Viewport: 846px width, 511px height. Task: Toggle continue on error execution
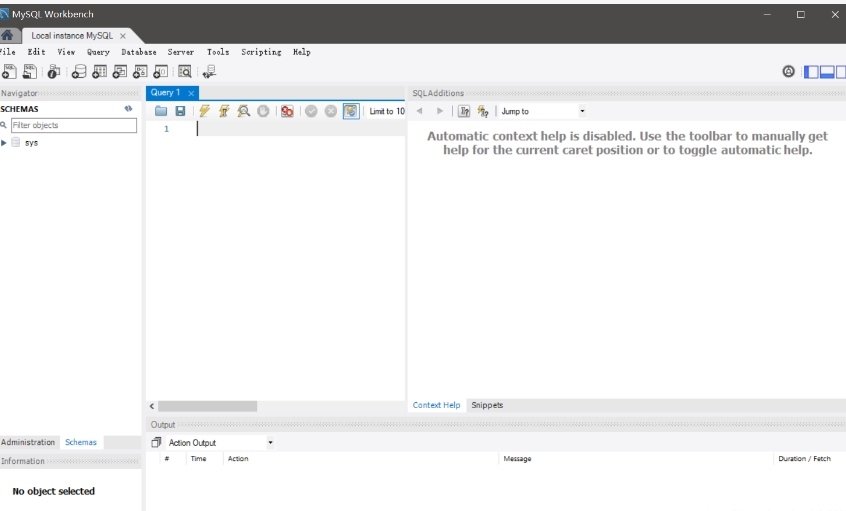(287, 111)
